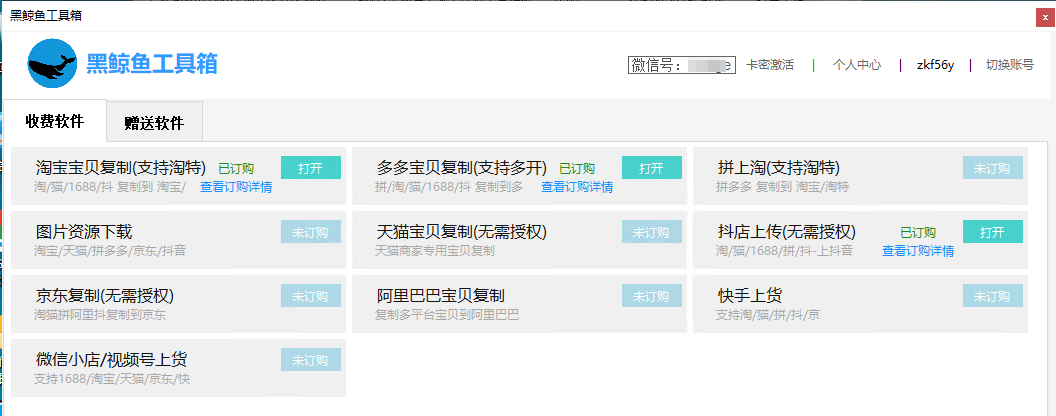This screenshot has width=1056, height=416.
Task: Click 已订购 status on 抖店上传 card
Action: (x=918, y=233)
